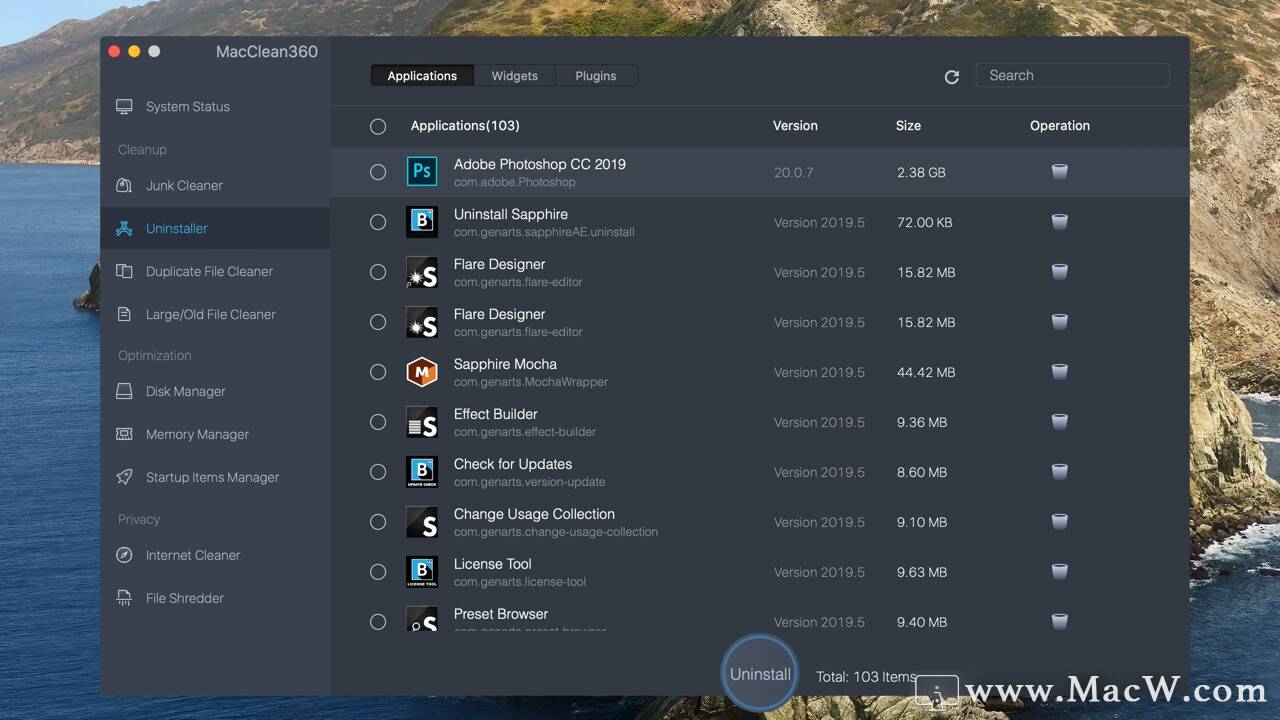Viewport: 1280px width, 720px height.
Task: Switch to the Plugins tab
Action: (x=596, y=76)
